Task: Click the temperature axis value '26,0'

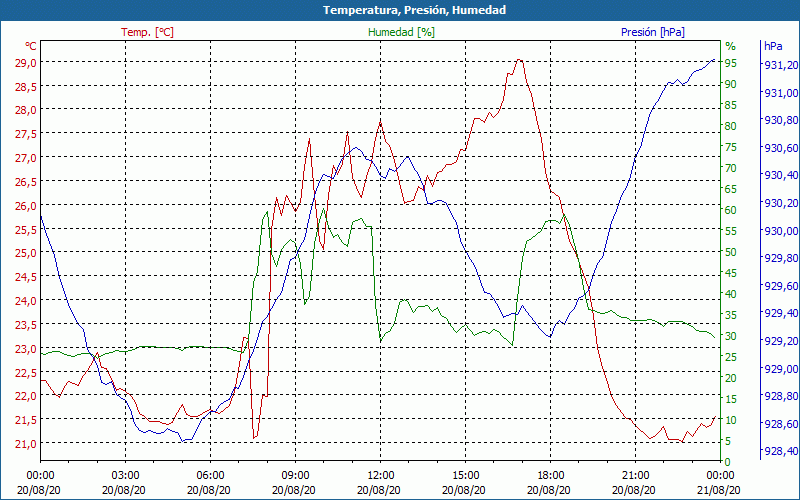Action: (x=25, y=206)
